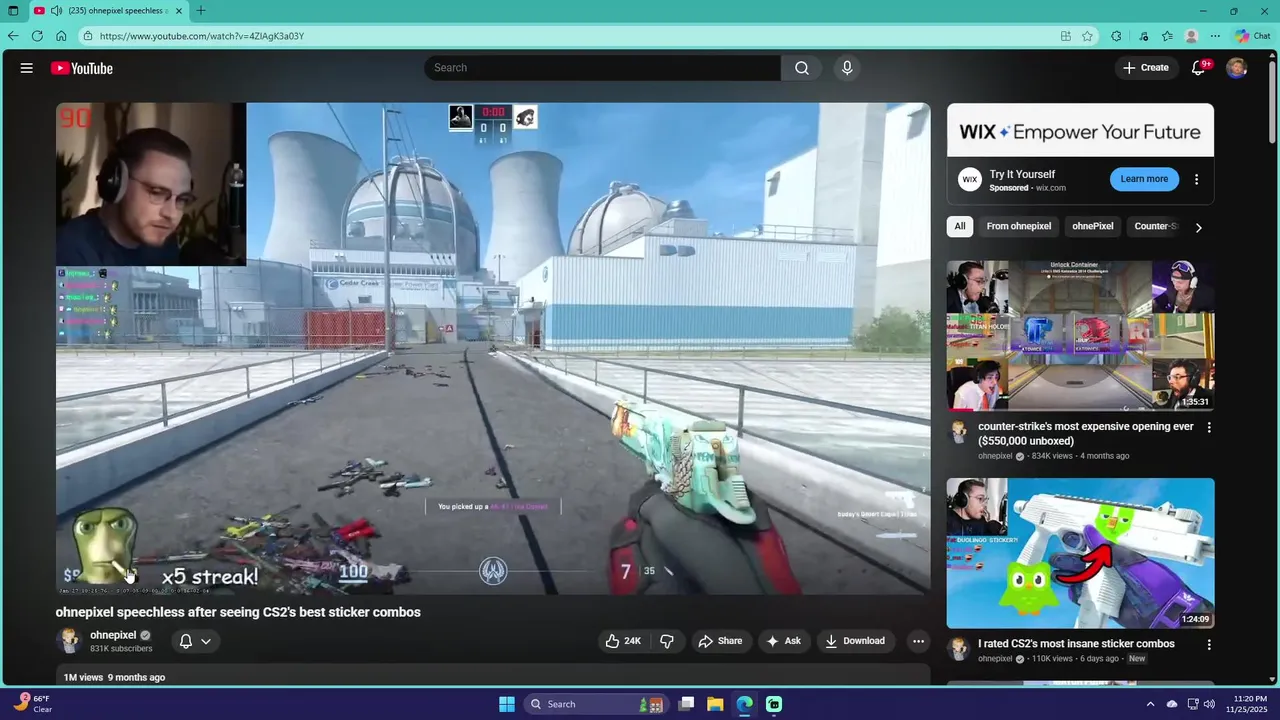Viewport: 1280px width, 720px height.
Task: Download the video
Action: click(855, 641)
